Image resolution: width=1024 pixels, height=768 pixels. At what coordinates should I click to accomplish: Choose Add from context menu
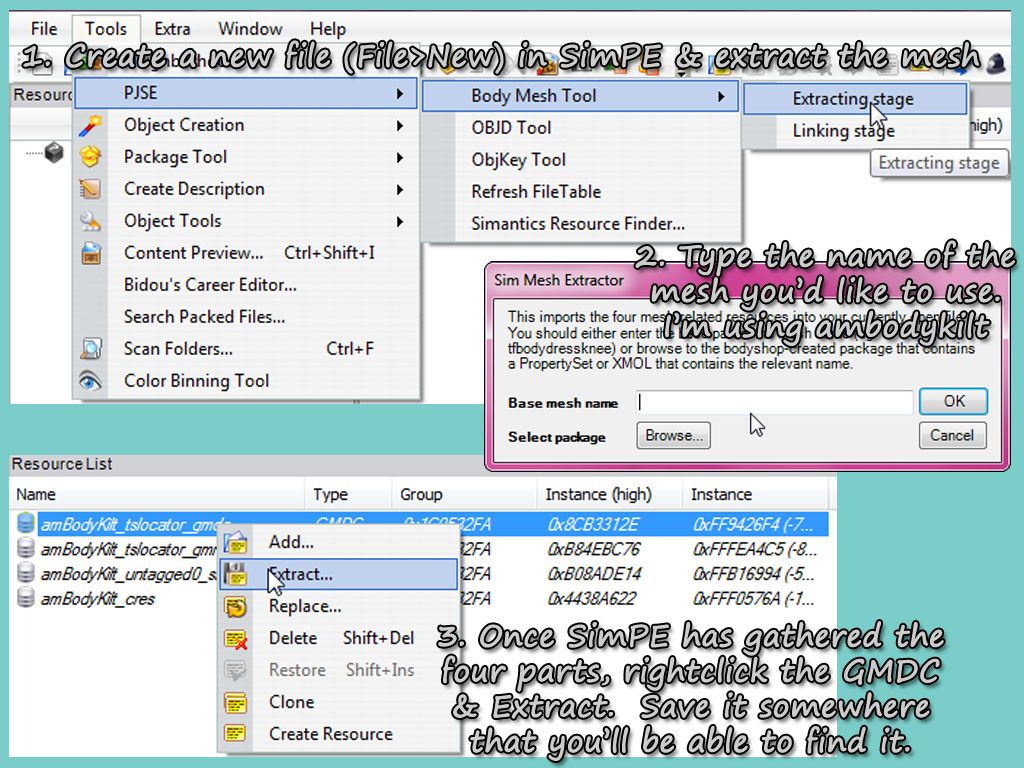[x=338, y=542]
